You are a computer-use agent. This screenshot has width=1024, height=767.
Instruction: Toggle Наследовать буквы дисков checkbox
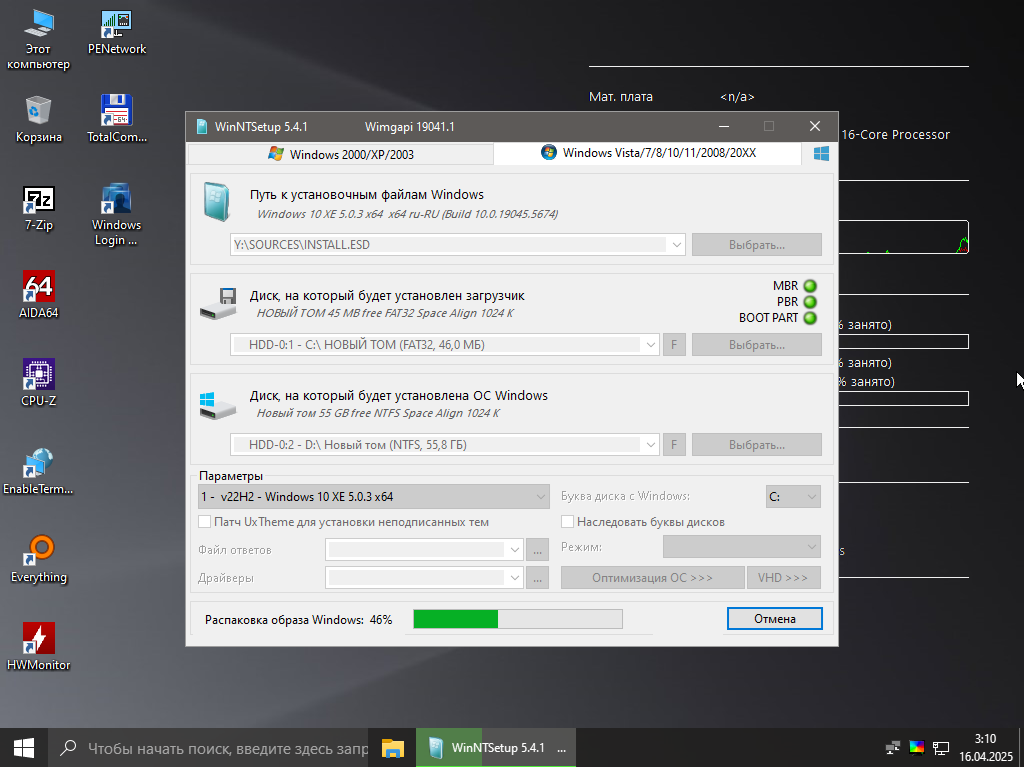[568, 522]
